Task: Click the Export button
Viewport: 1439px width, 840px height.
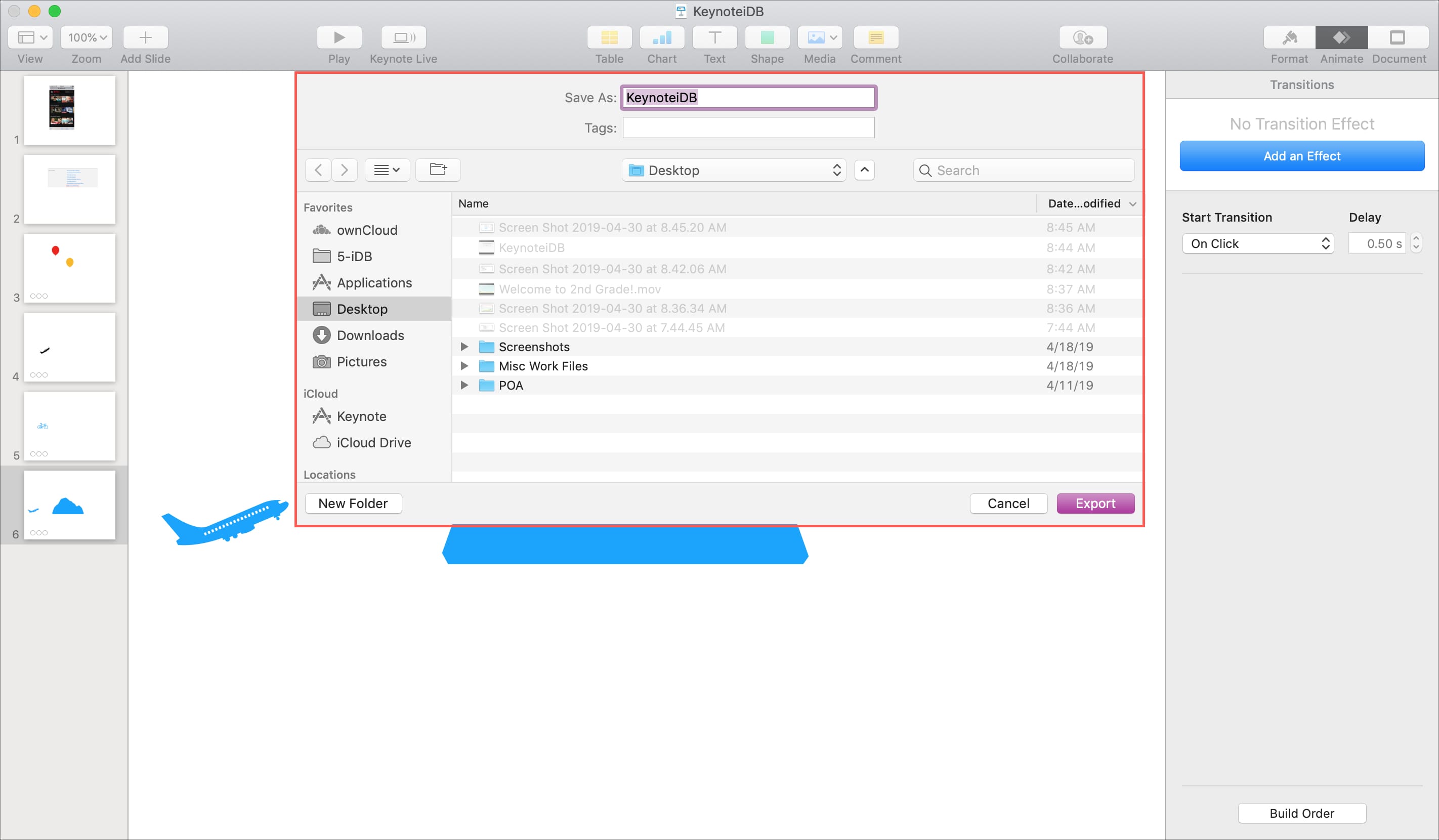Action: pyautogui.click(x=1095, y=503)
